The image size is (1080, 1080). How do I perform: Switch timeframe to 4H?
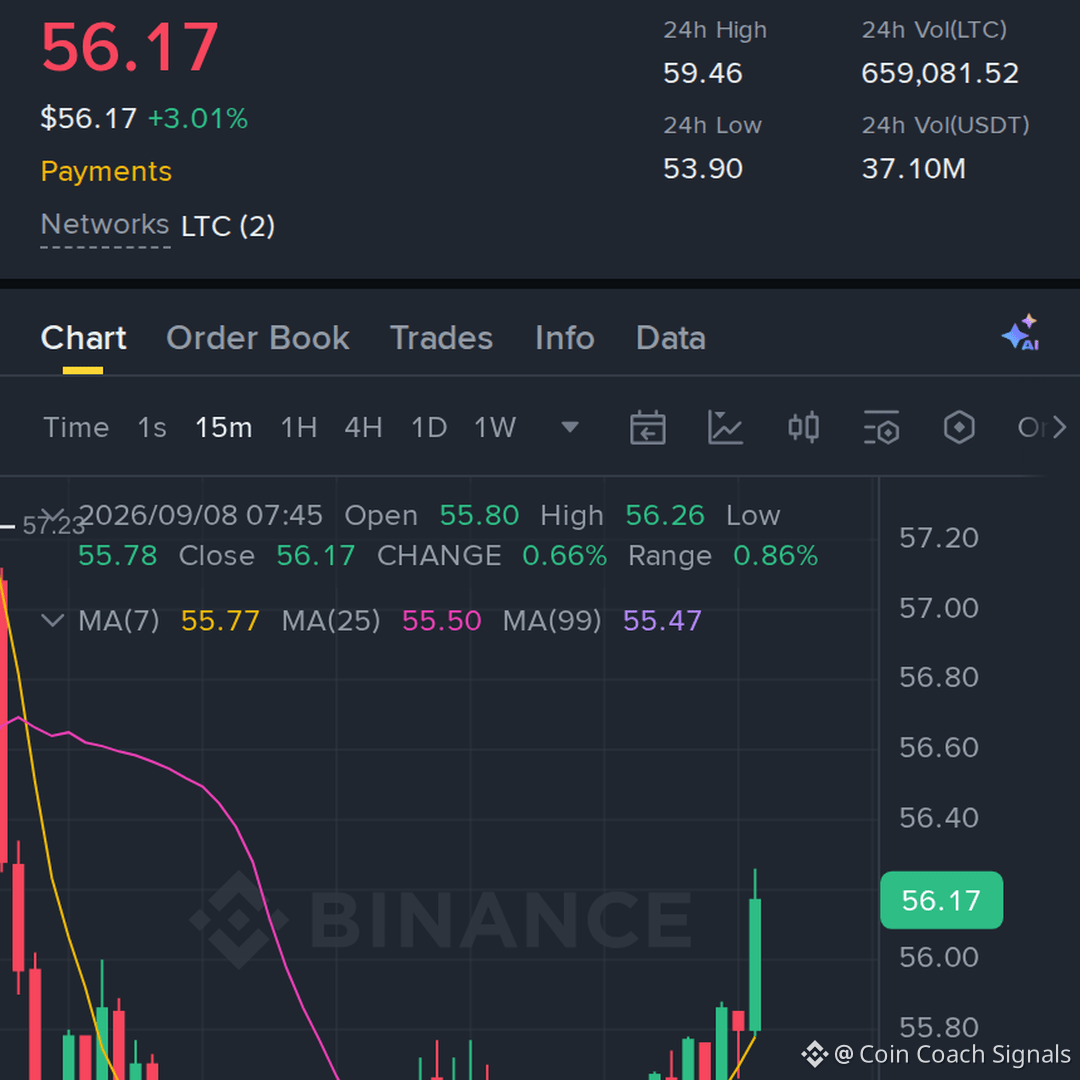363,428
